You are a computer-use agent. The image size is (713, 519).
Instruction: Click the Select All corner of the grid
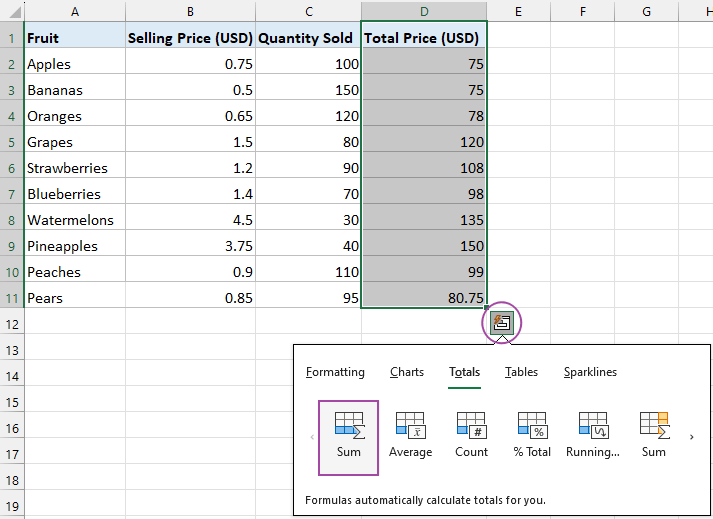point(11,11)
